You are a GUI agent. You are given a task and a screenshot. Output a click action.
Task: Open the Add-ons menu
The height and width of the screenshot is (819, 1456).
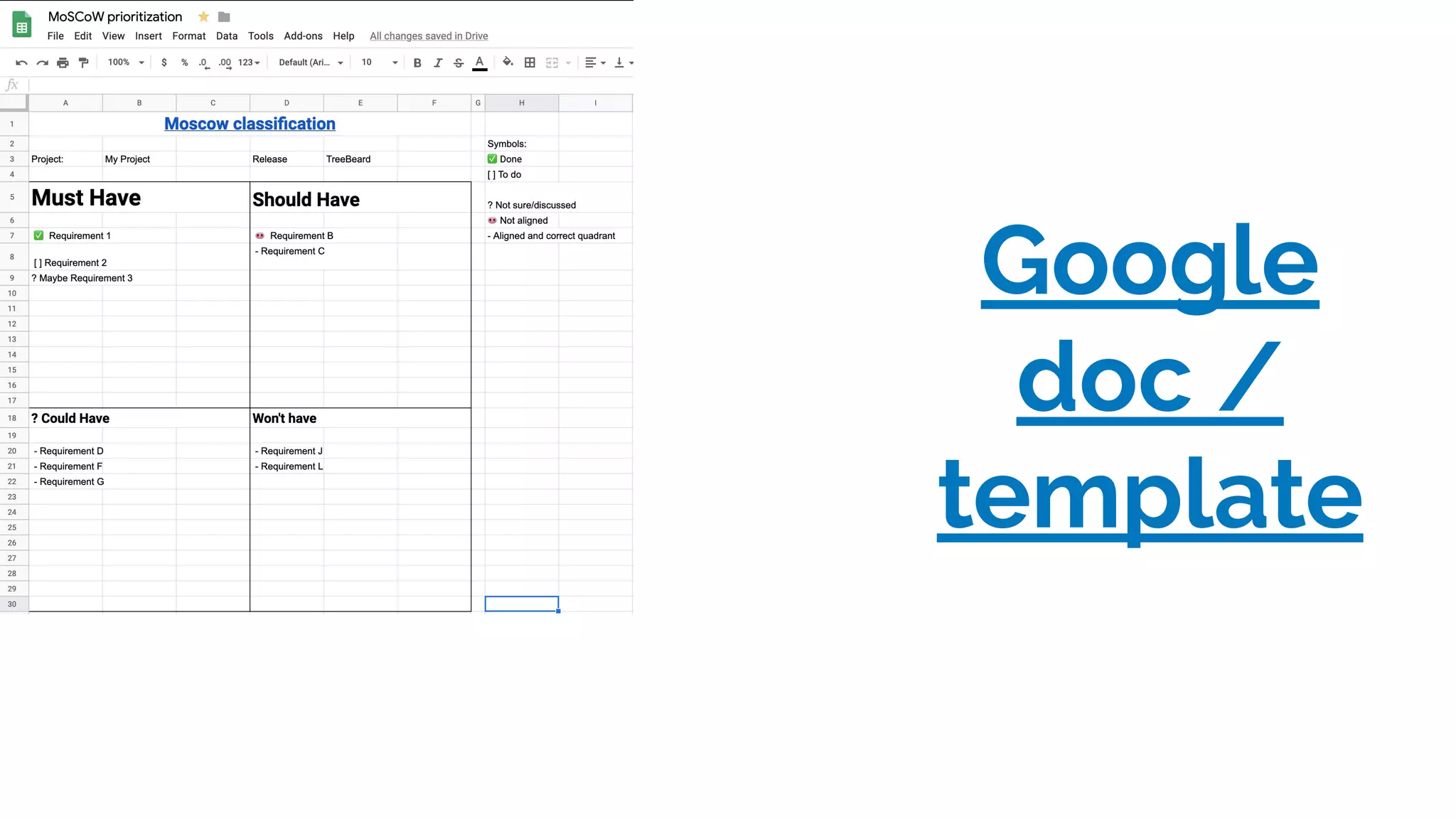(x=304, y=36)
